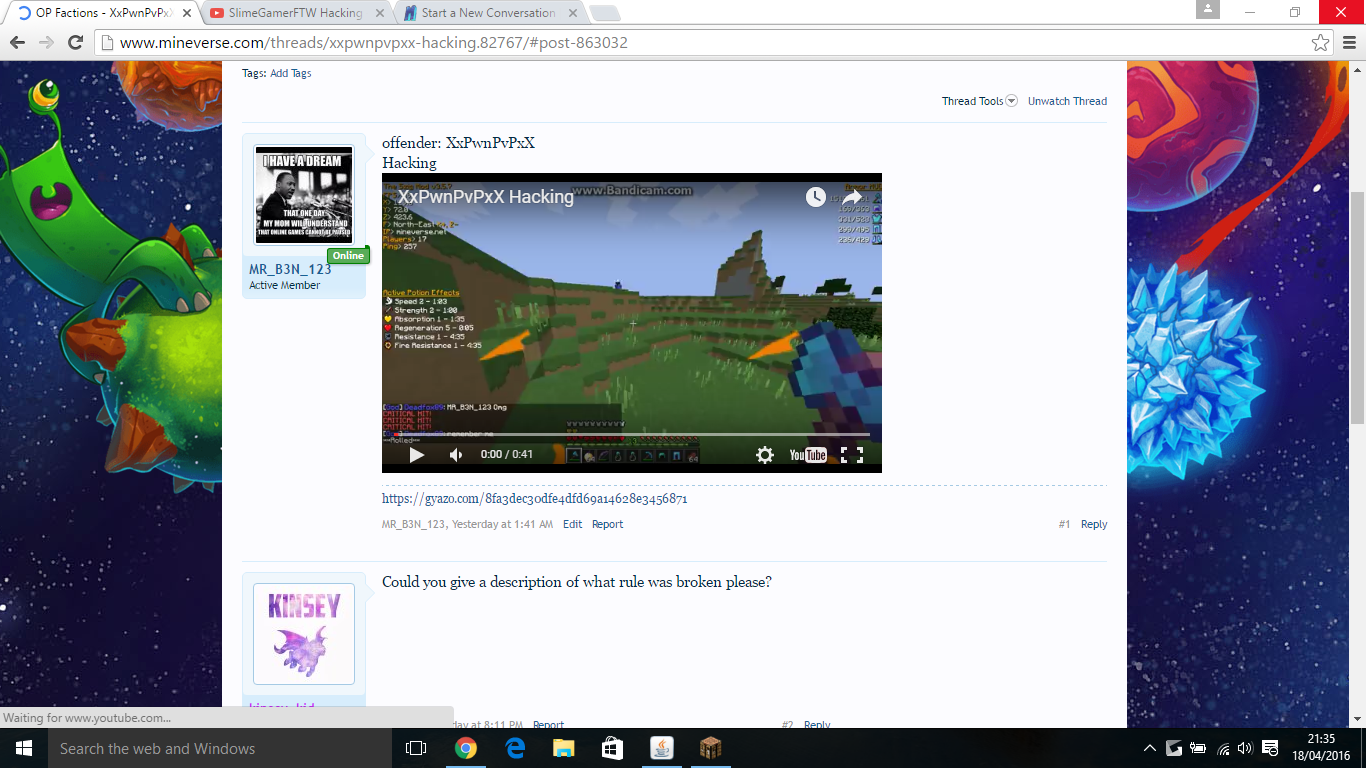1366x768 pixels.
Task: Click the browser forward arrow
Action: tap(46, 43)
